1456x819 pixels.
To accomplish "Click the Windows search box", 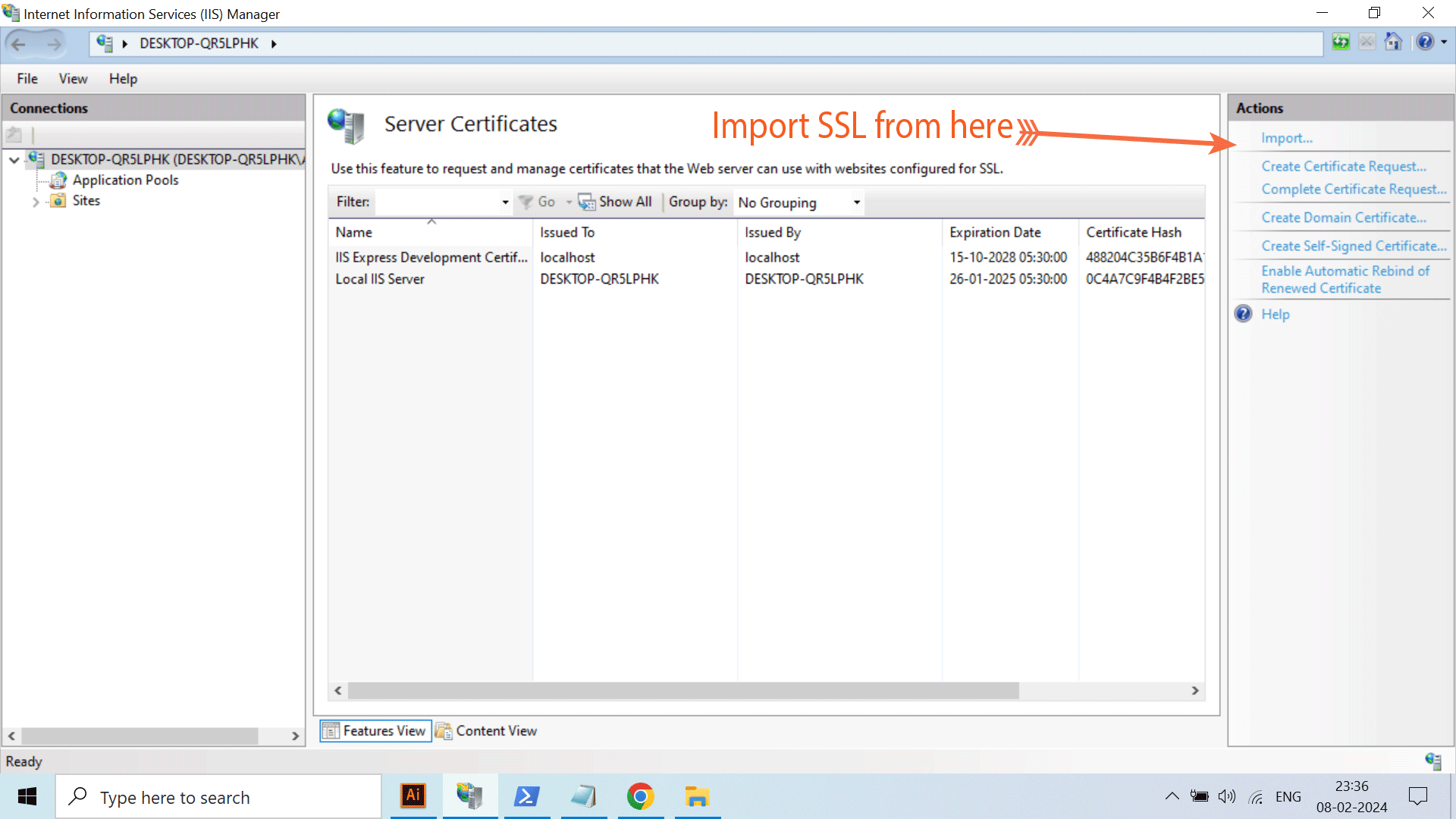I will point(218,797).
